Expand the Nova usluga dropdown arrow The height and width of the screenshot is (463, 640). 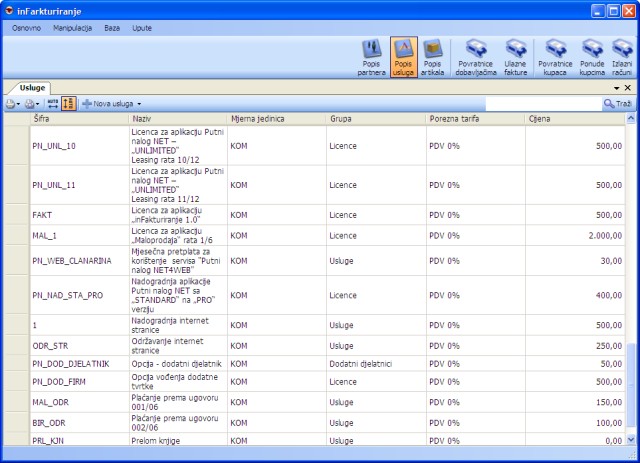pyautogui.click(x=139, y=104)
